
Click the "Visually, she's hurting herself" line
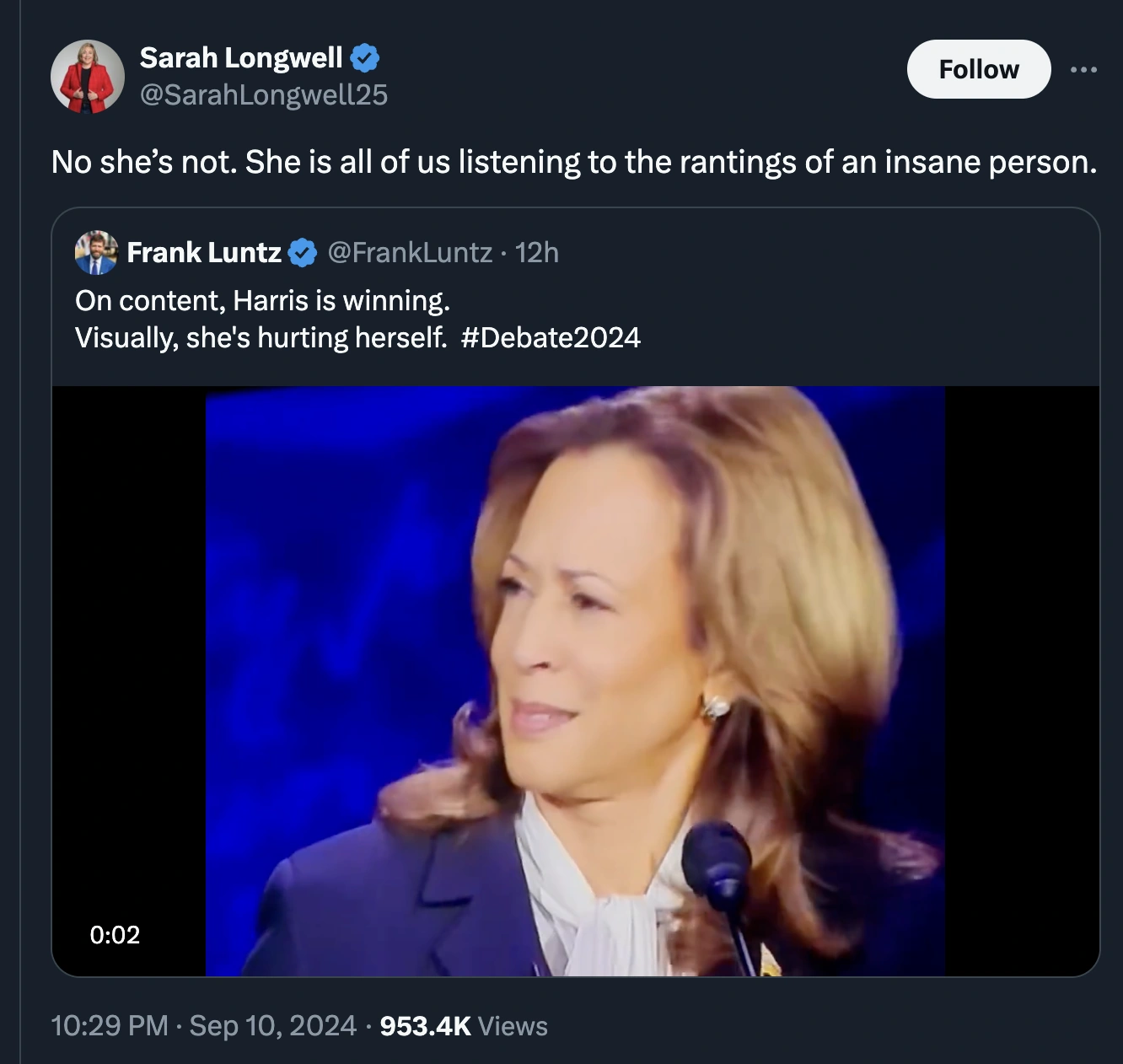261,338
